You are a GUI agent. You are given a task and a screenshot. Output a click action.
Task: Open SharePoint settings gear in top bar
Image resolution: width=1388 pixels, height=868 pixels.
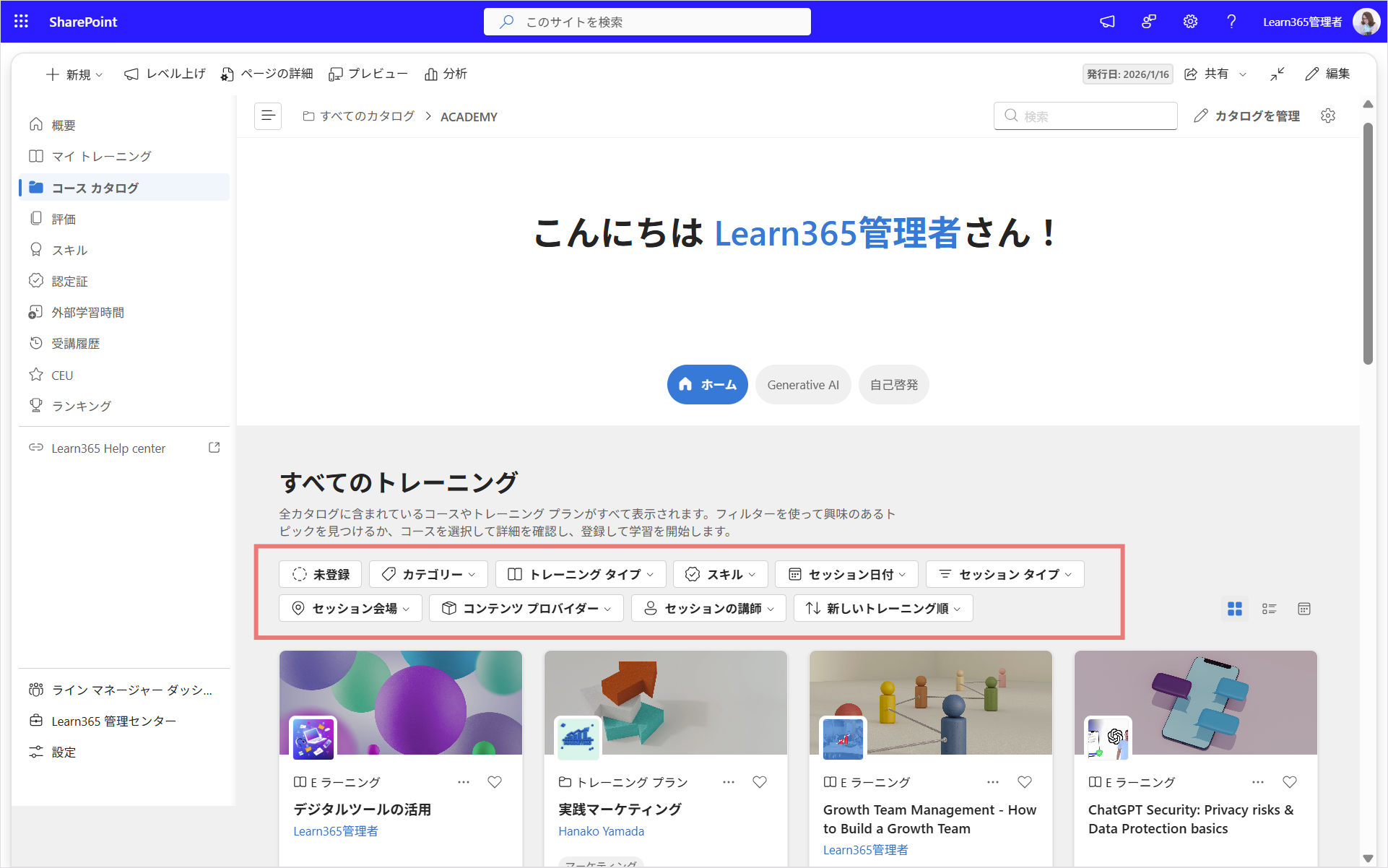[x=1190, y=22]
